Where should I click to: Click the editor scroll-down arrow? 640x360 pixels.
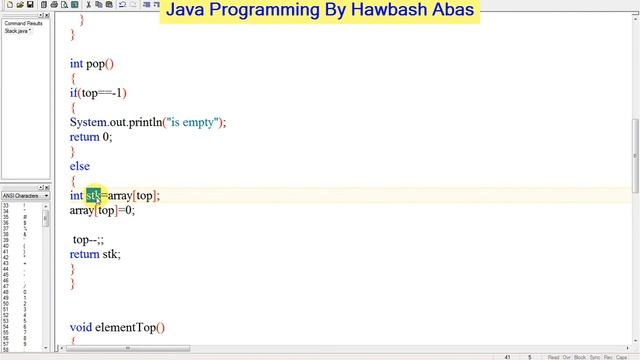tap(635, 341)
